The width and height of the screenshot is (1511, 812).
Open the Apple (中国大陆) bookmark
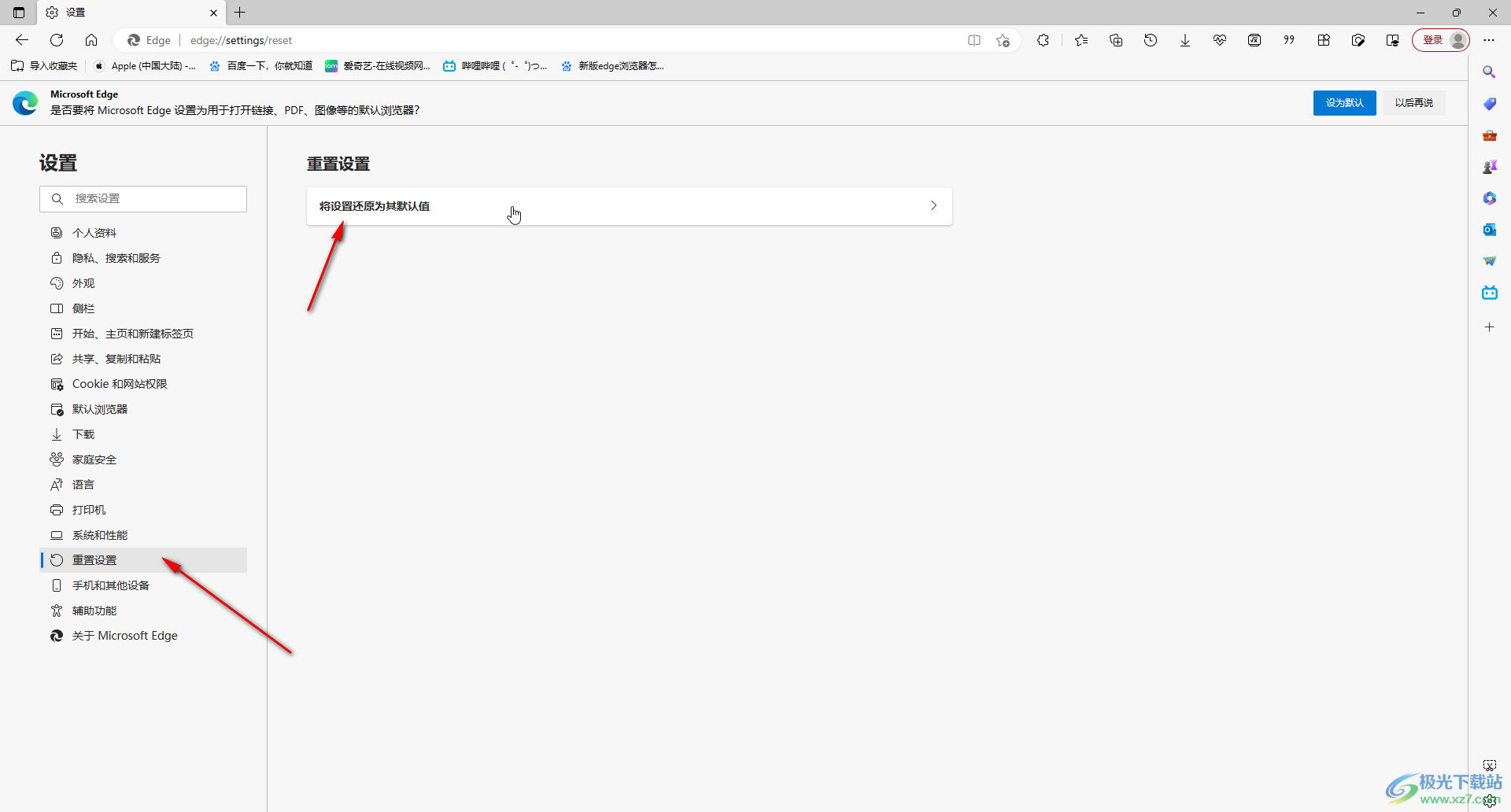click(x=145, y=66)
